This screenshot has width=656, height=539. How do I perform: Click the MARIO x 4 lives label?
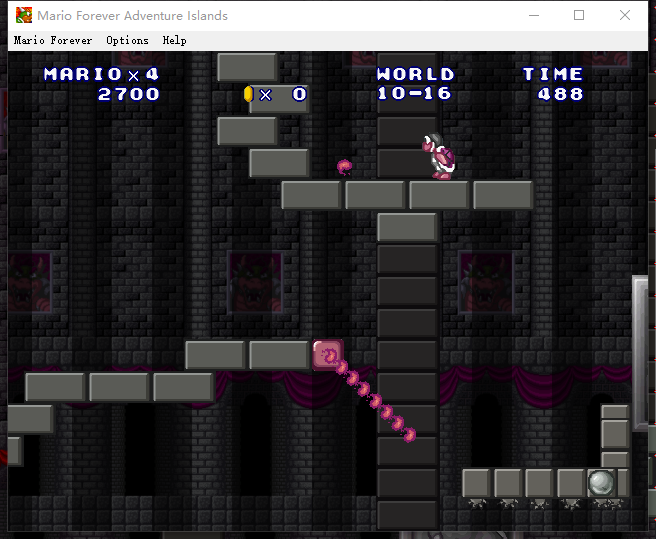102,74
